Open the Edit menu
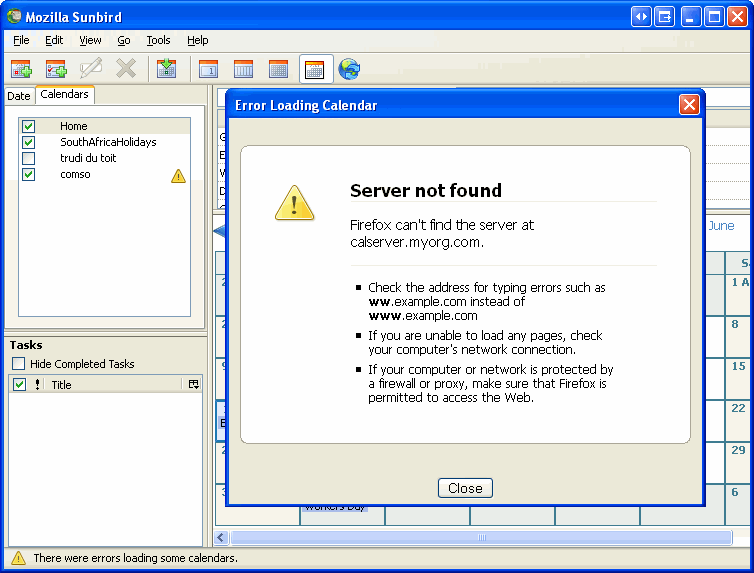The height and width of the screenshot is (573, 754). 54,40
